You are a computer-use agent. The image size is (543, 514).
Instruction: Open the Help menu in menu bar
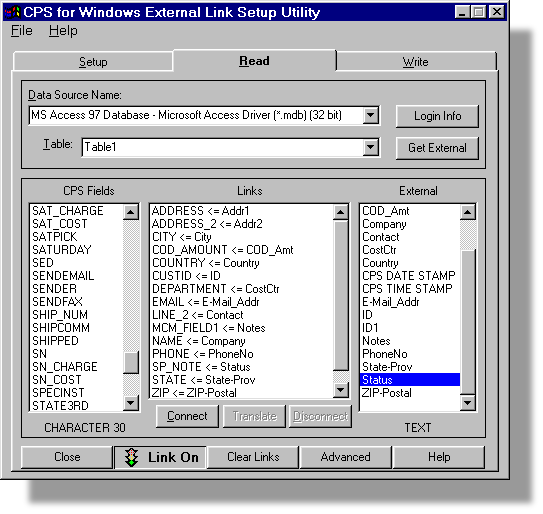pos(63,31)
